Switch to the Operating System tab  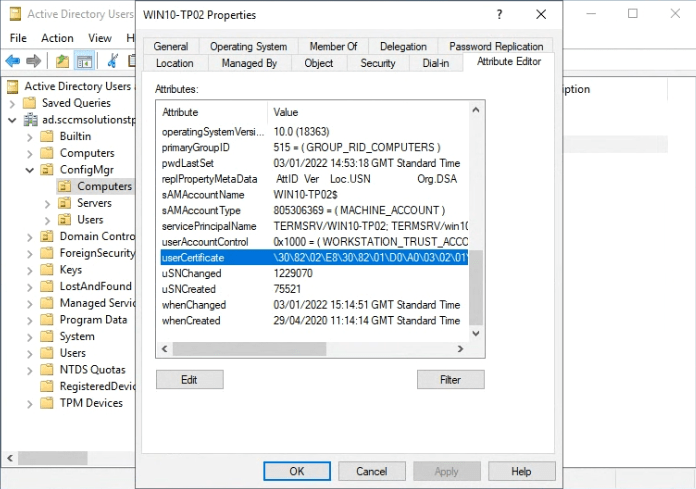coord(248,46)
